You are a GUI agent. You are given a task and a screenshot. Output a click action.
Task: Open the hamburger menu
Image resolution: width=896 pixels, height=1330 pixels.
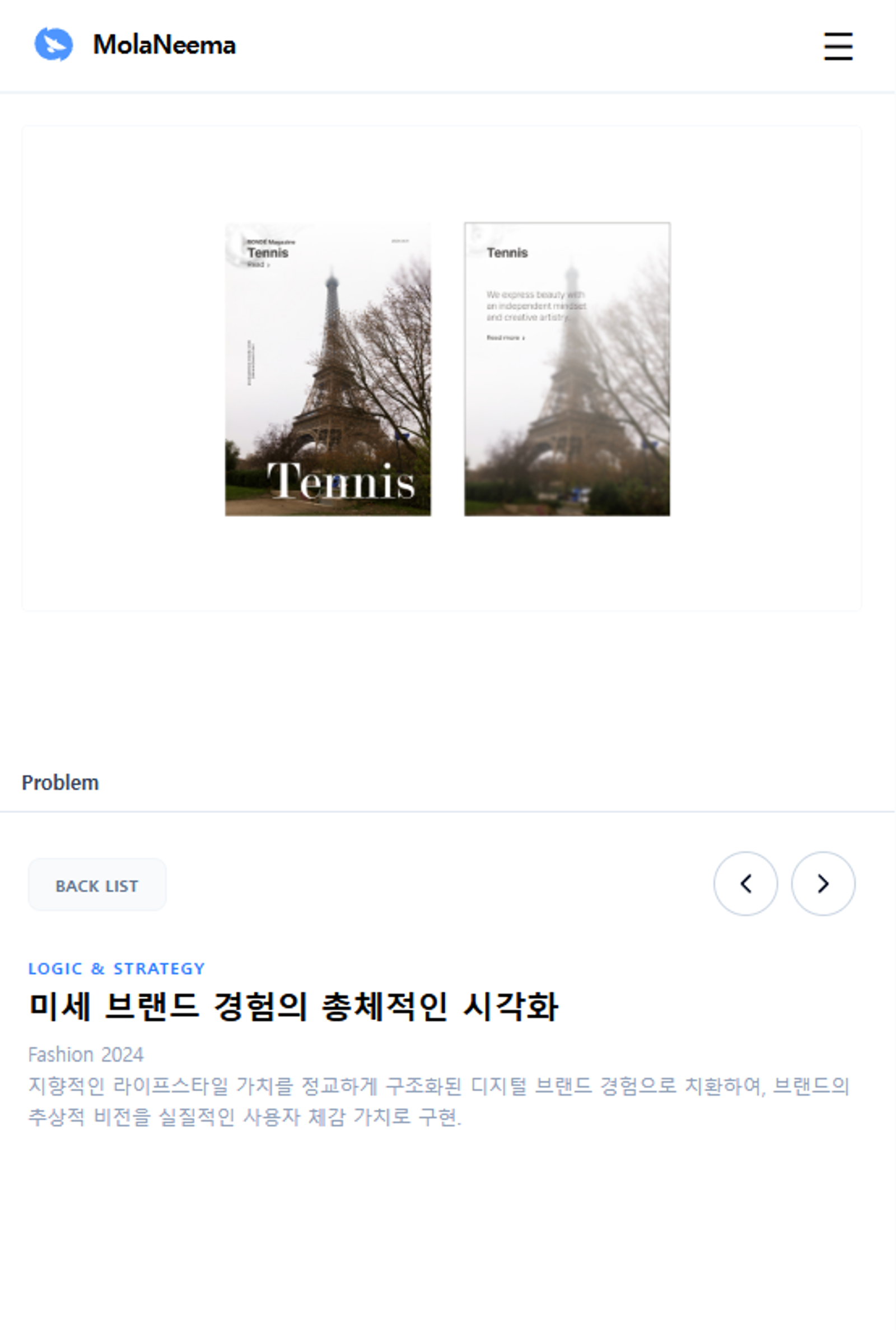[838, 46]
